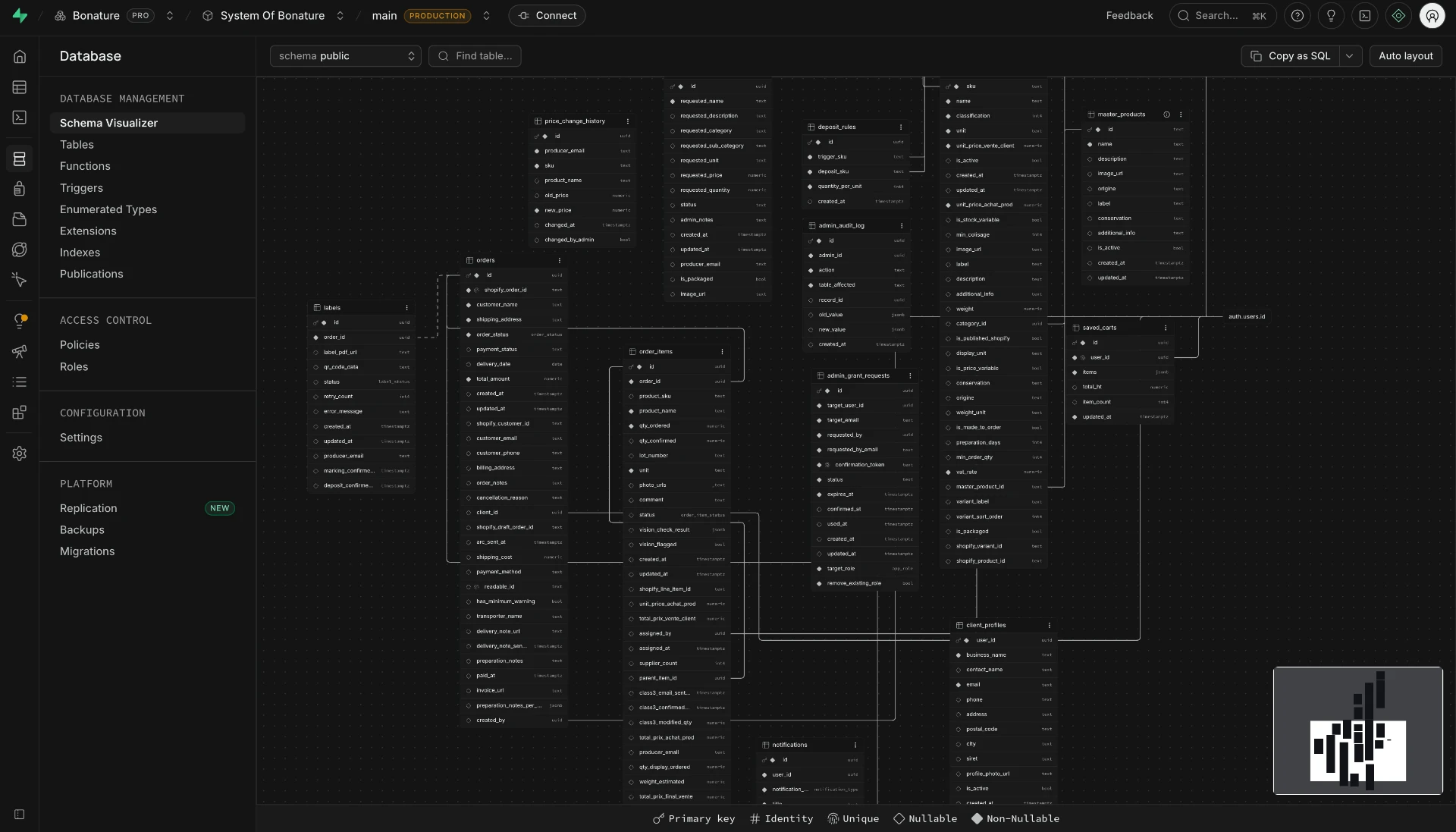The width and height of the screenshot is (1456, 832).
Task: Focus the Find table input
Action: 475,56
